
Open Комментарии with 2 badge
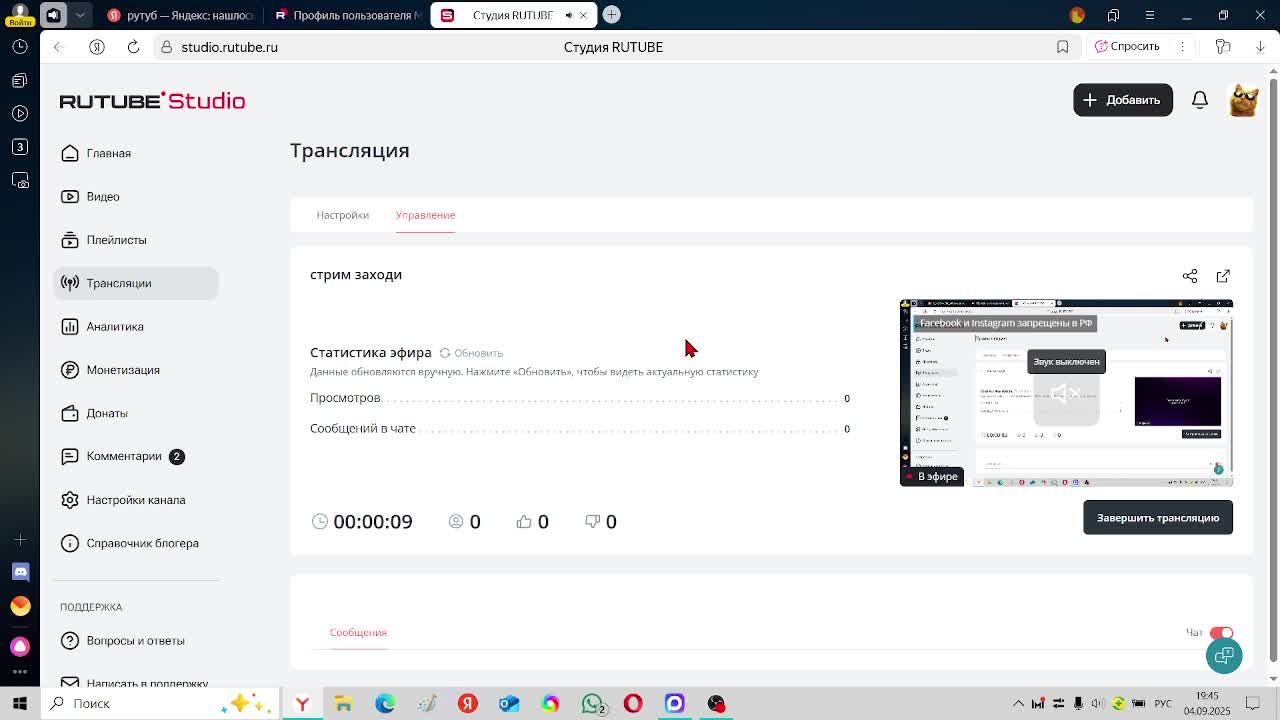click(123, 456)
